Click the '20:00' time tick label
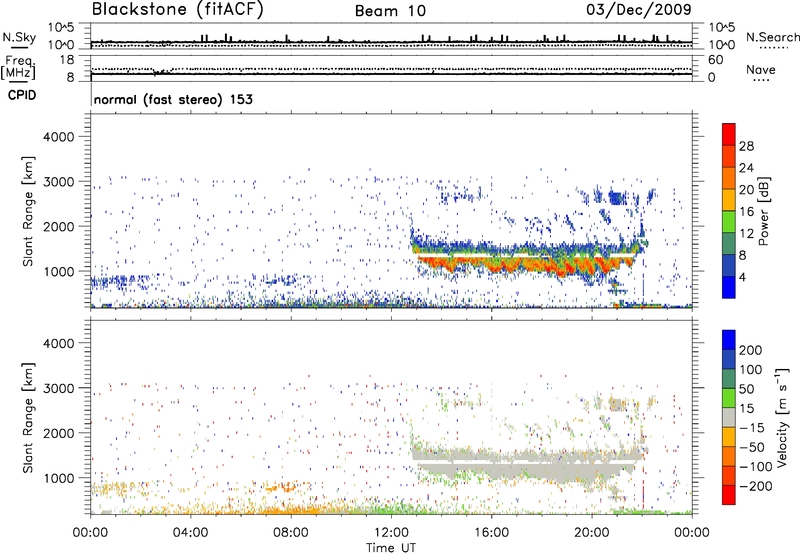Screen dimensions: 800x554 tap(591, 533)
